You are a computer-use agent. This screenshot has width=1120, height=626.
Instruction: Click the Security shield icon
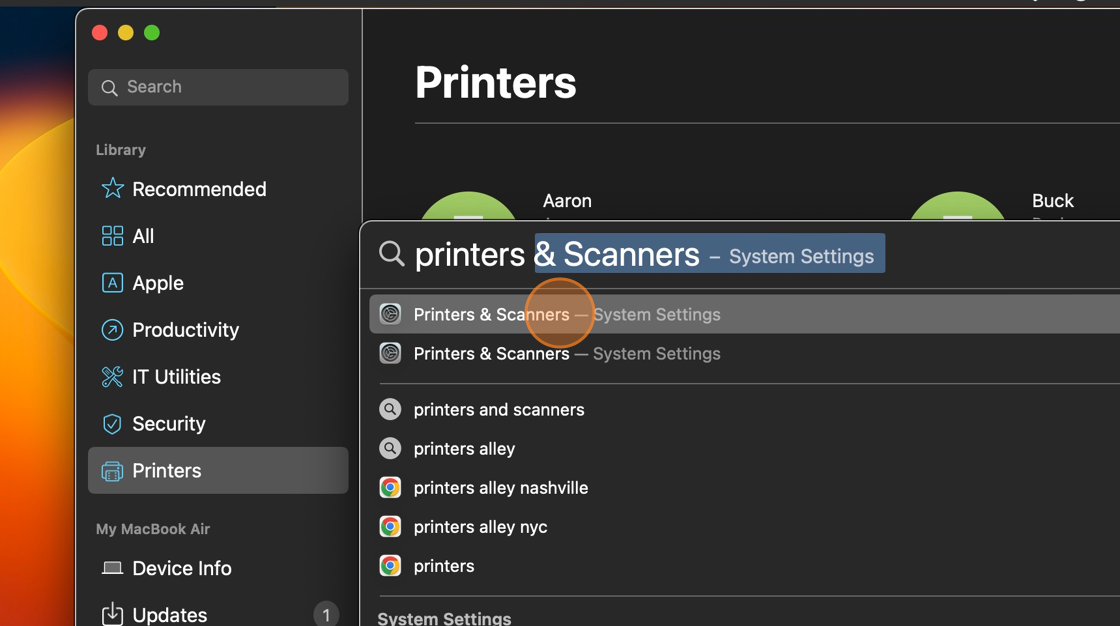pyautogui.click(x=112, y=424)
